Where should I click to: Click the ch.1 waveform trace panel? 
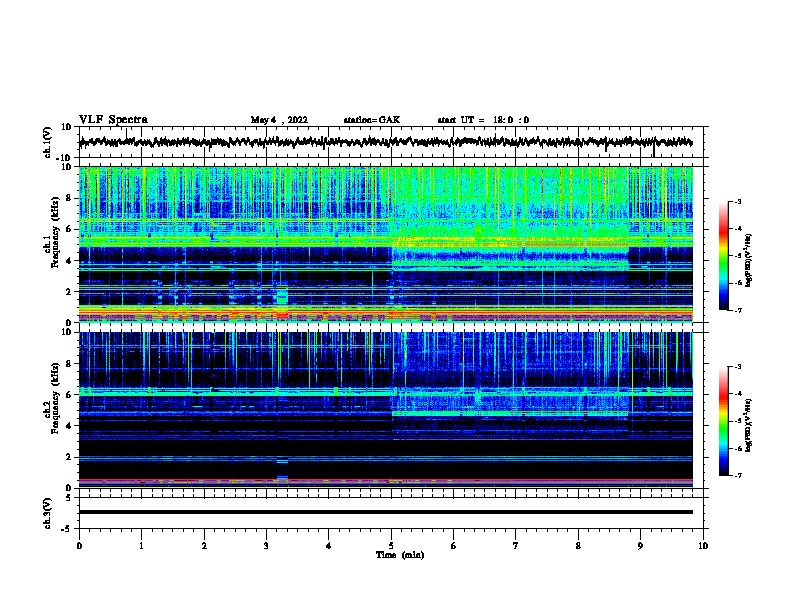tap(391, 142)
